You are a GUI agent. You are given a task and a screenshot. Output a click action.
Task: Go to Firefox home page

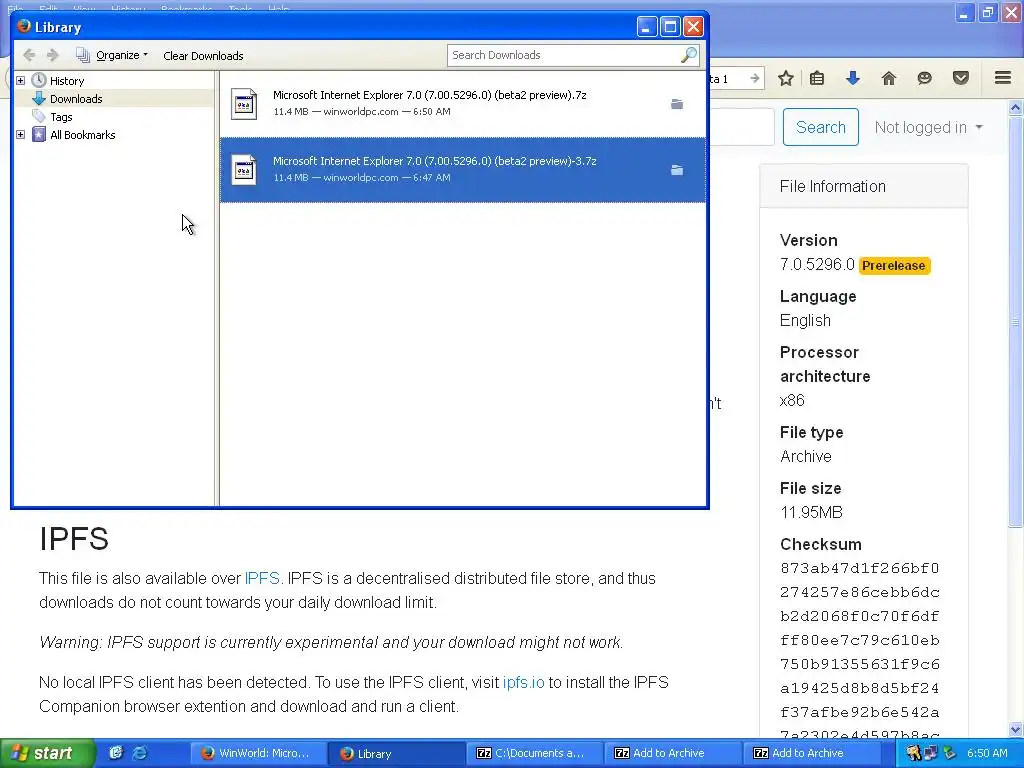[889, 78]
